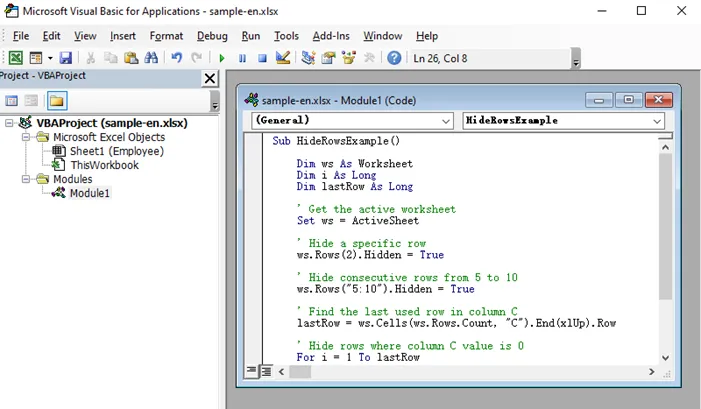This screenshot has width=701, height=409.
Task: Click the Reset stop icon
Action: [262, 58]
